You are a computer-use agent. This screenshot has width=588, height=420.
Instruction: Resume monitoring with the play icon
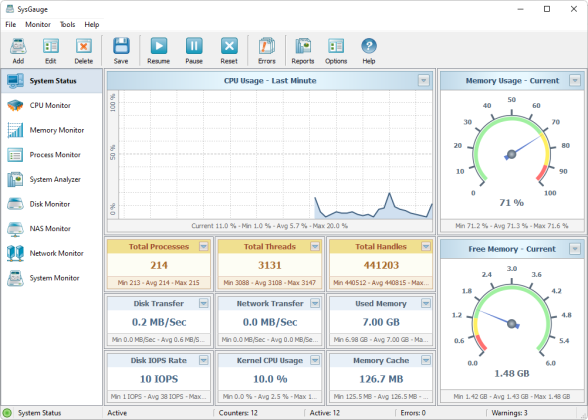159,46
